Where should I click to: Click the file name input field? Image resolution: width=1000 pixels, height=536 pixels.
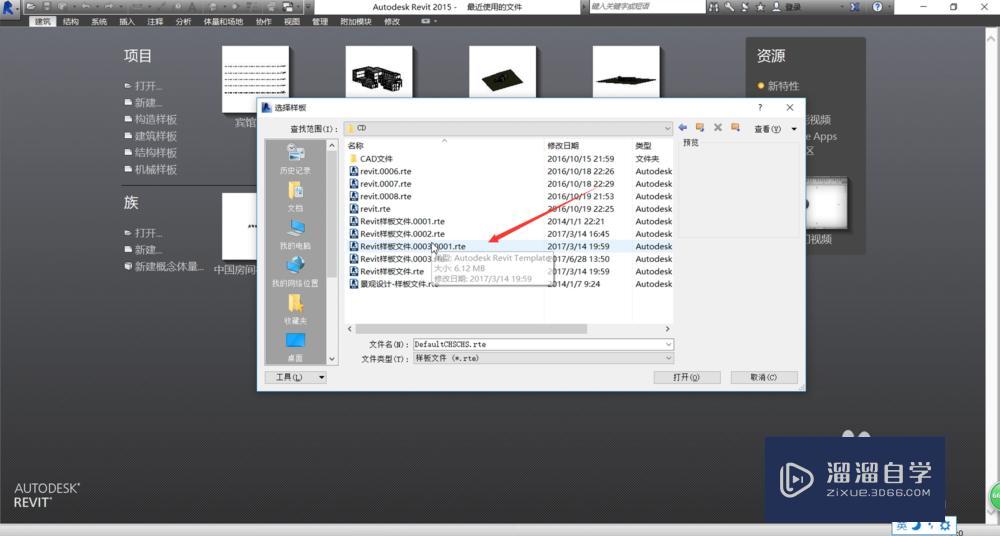point(538,344)
